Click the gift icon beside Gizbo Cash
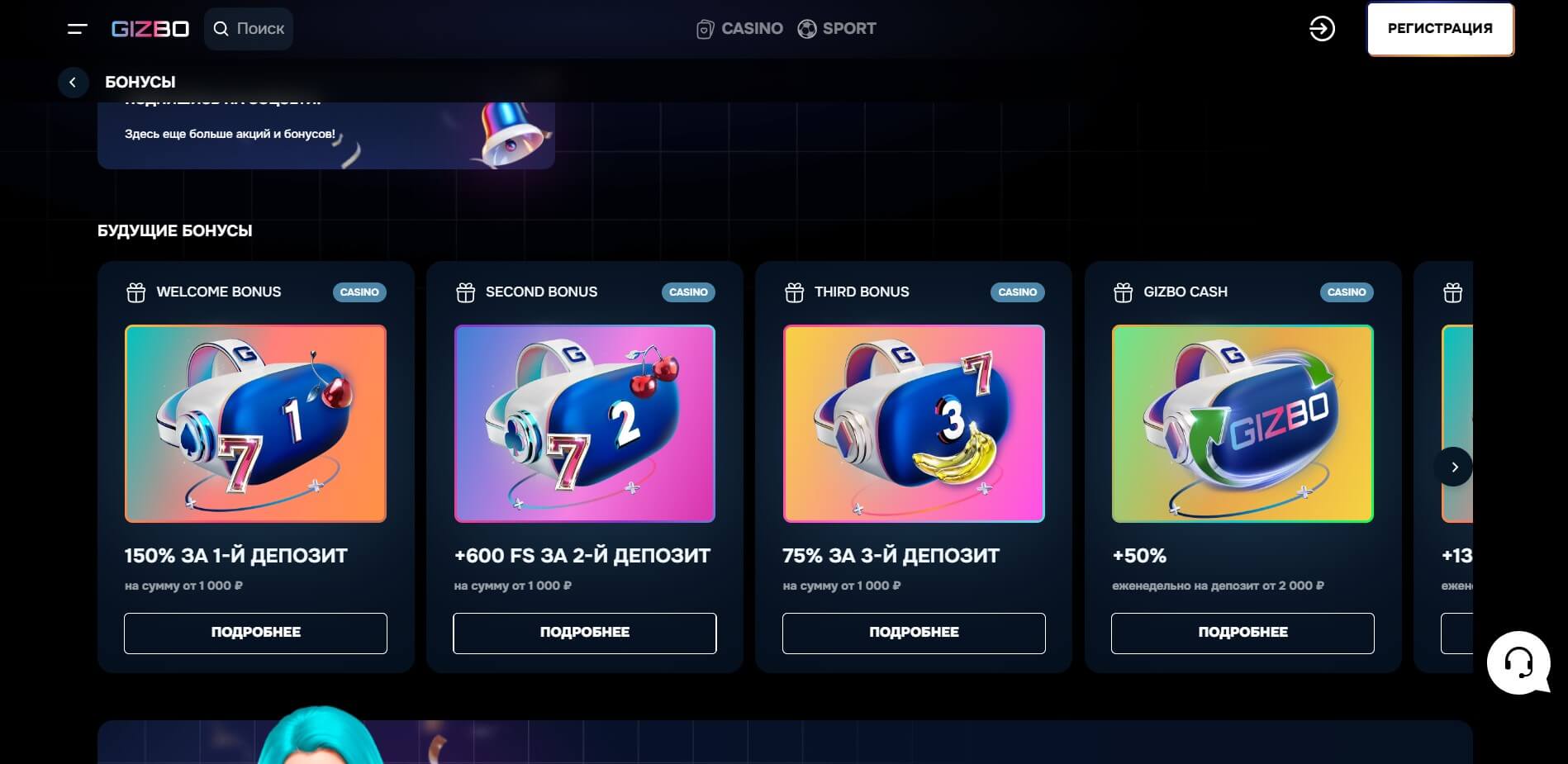Screen dimensions: 1568x764 coord(1124,292)
